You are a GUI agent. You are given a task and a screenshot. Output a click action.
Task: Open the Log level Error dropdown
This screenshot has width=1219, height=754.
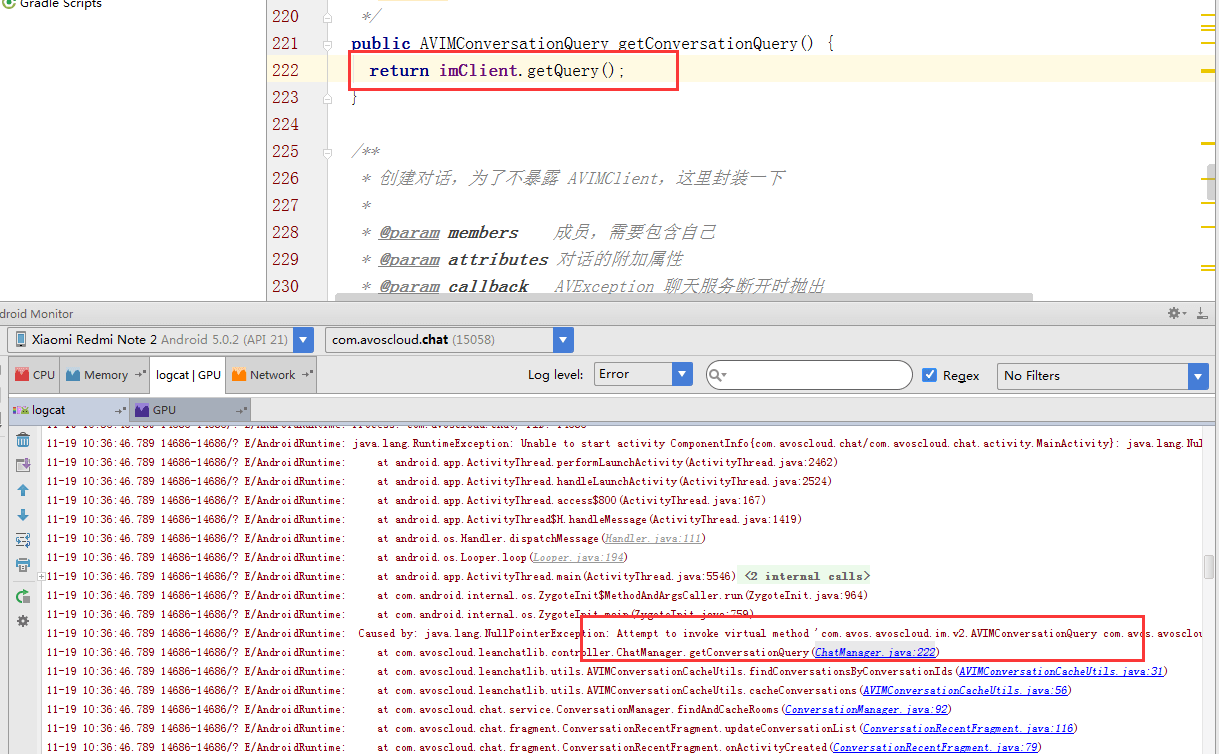(x=682, y=375)
